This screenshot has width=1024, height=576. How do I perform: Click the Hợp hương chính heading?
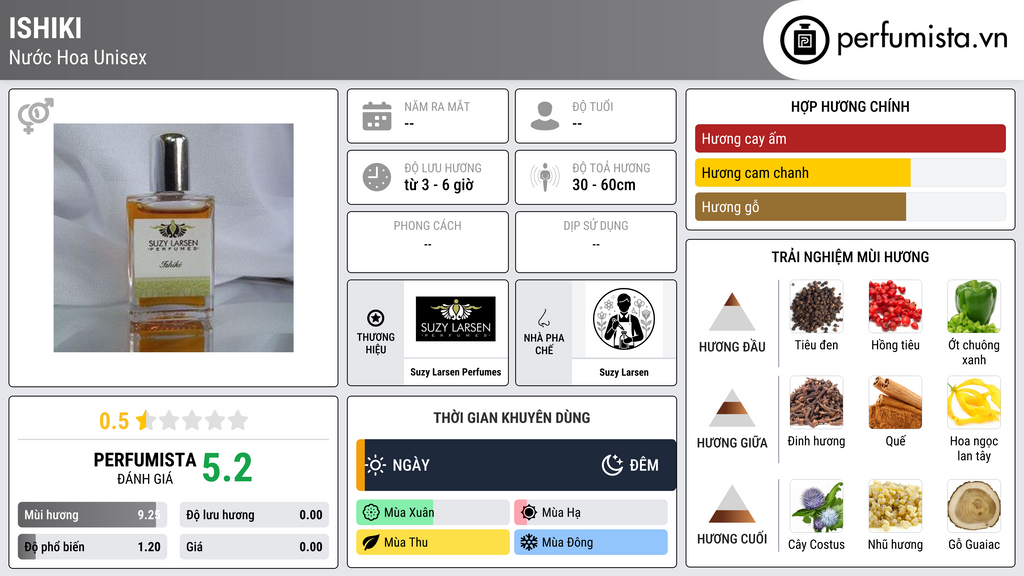click(850, 106)
